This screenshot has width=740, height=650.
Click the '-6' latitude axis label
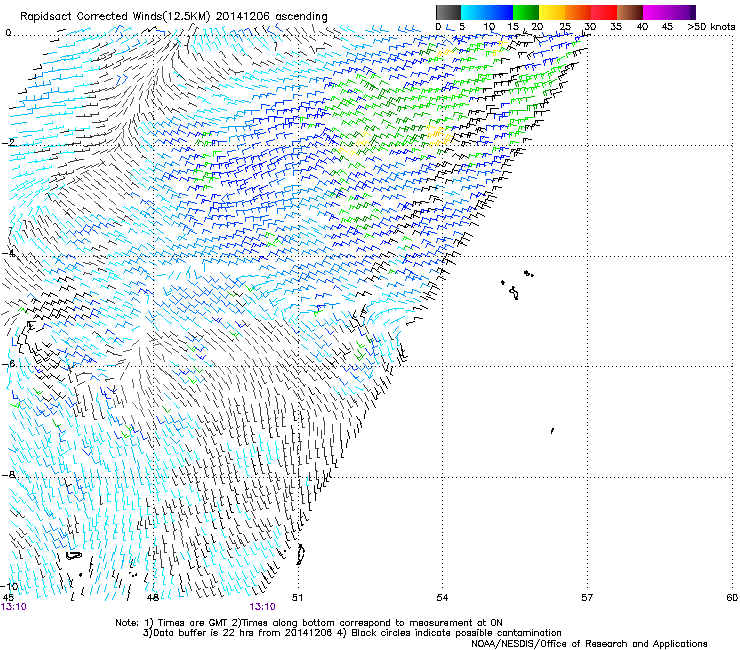click(x=8, y=364)
